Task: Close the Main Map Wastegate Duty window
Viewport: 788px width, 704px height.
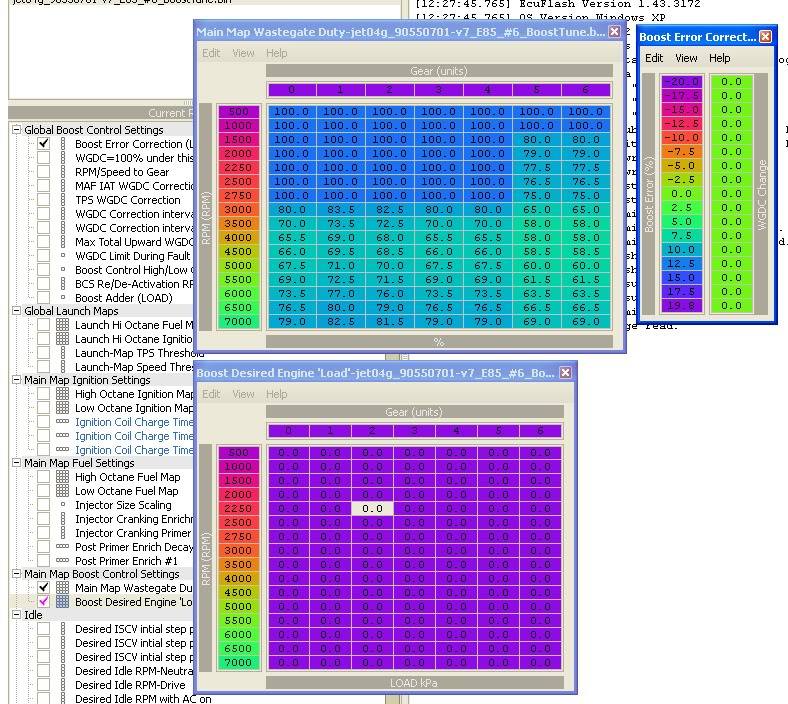Action: coord(614,32)
